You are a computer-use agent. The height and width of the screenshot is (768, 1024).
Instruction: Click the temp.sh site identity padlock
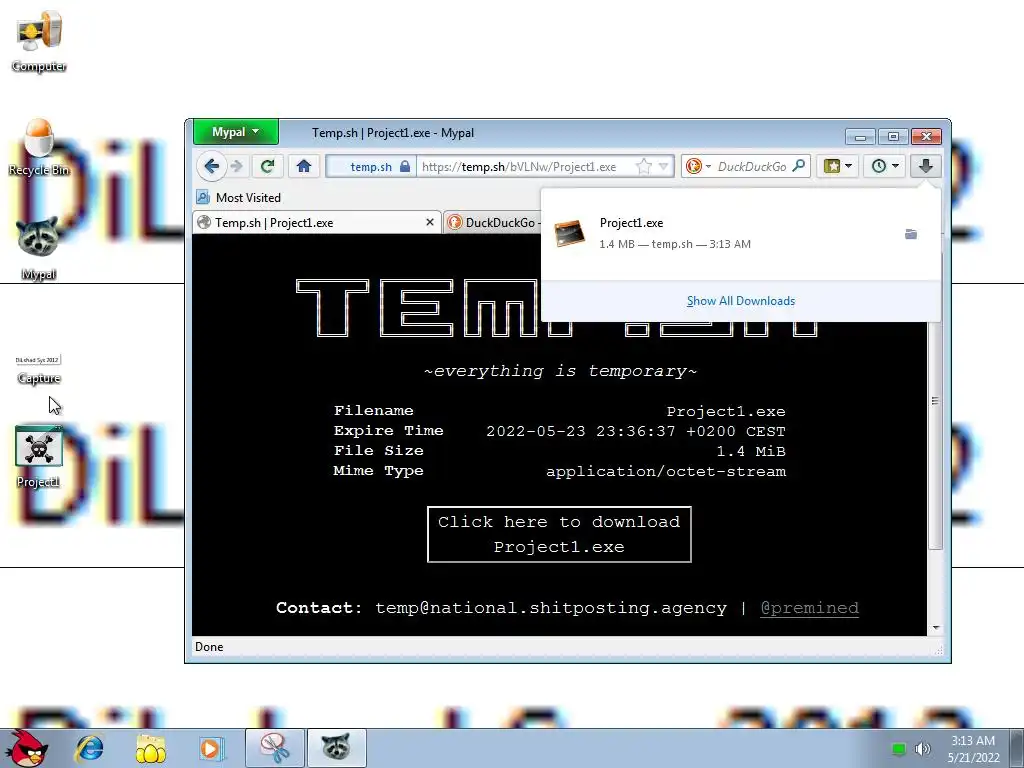(x=405, y=167)
